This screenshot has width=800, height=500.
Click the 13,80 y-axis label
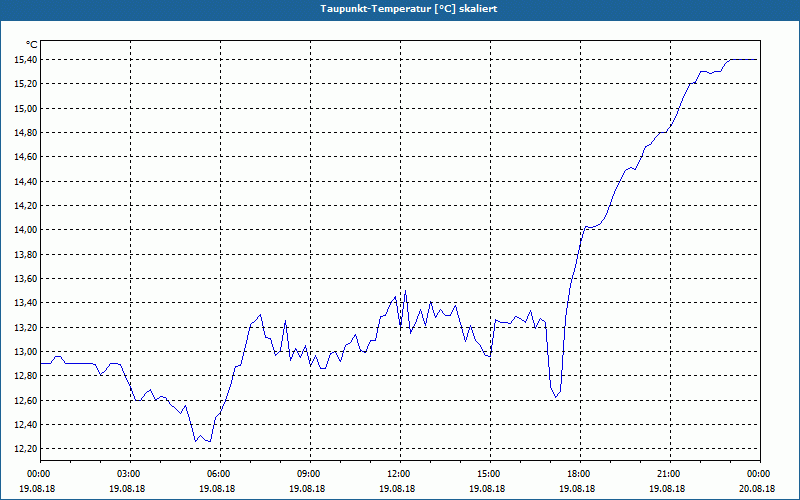(x=26, y=254)
